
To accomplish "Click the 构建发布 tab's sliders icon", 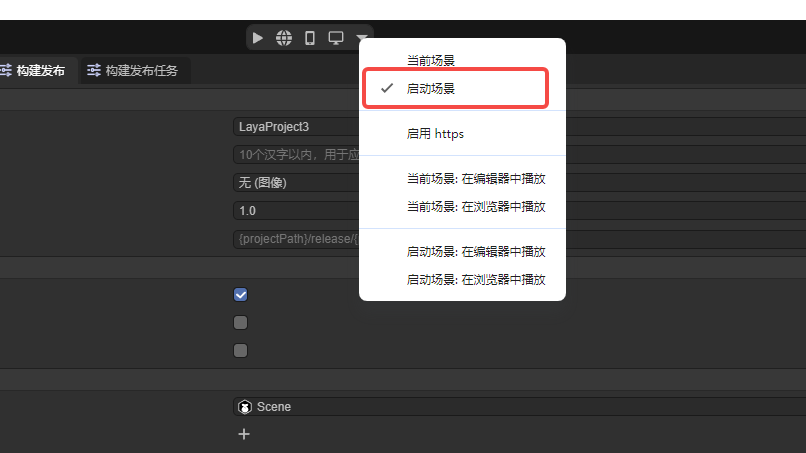I will pos(5,71).
